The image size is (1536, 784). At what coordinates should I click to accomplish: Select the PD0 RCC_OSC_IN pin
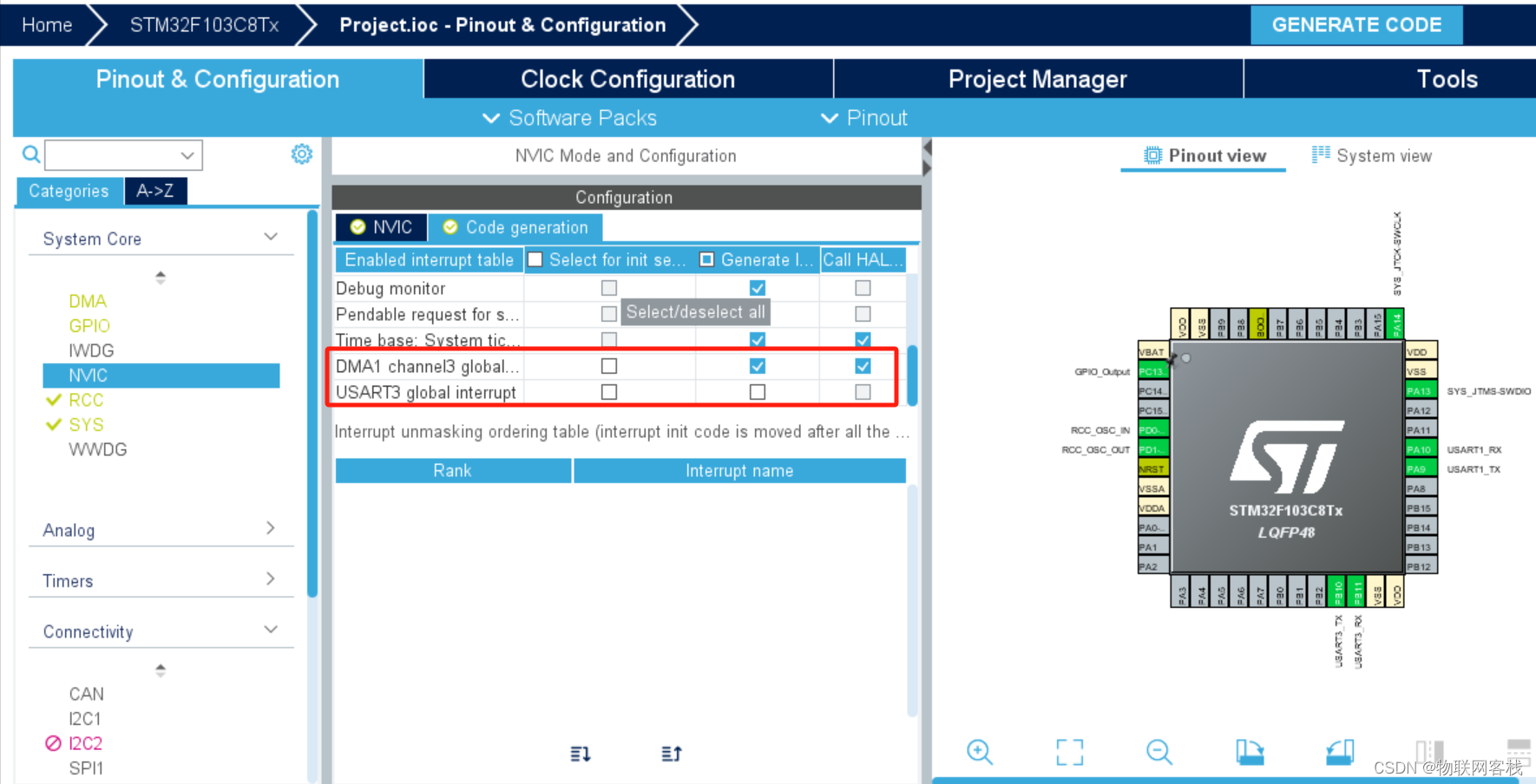[x=1152, y=430]
